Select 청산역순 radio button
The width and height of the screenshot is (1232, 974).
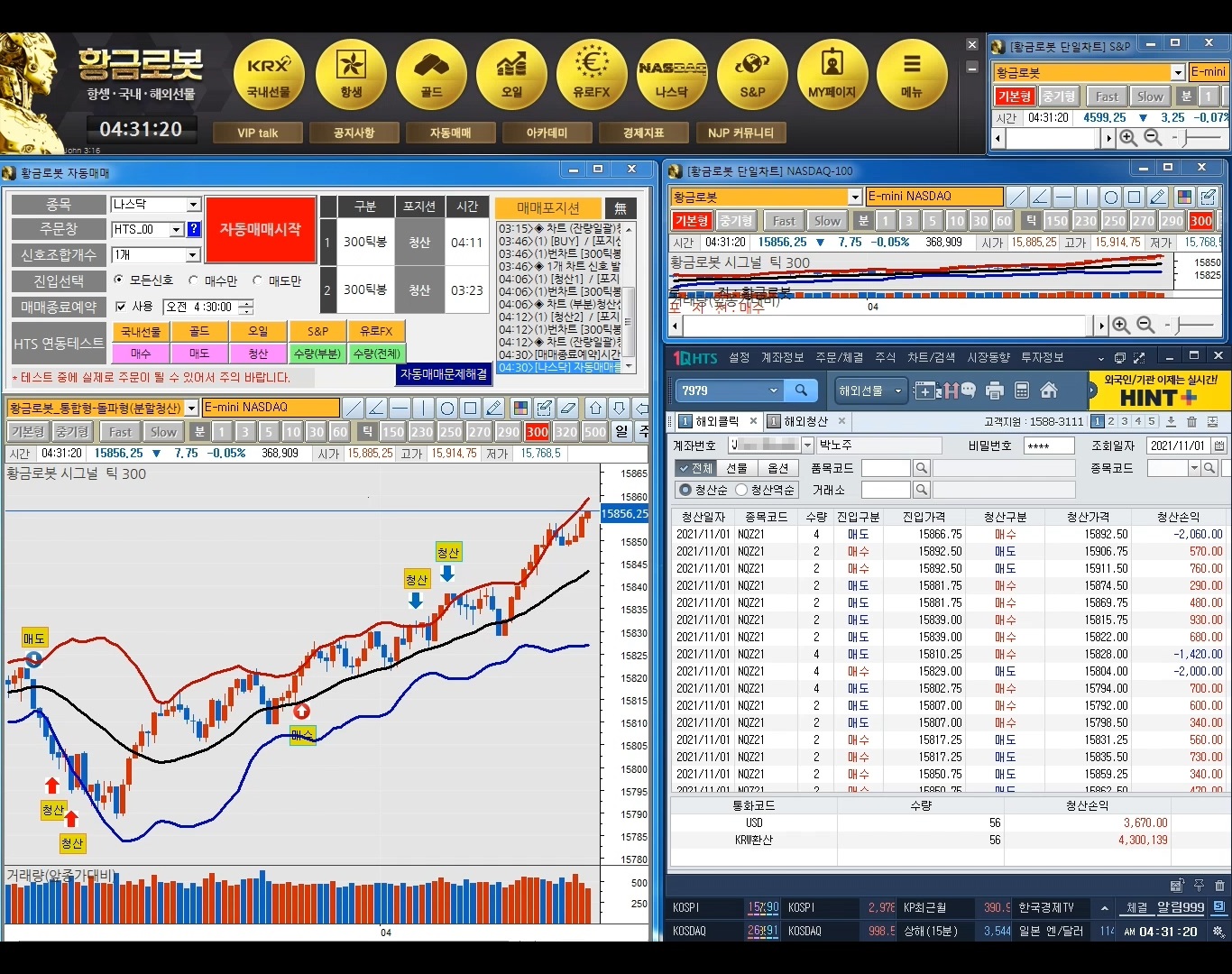[741, 490]
